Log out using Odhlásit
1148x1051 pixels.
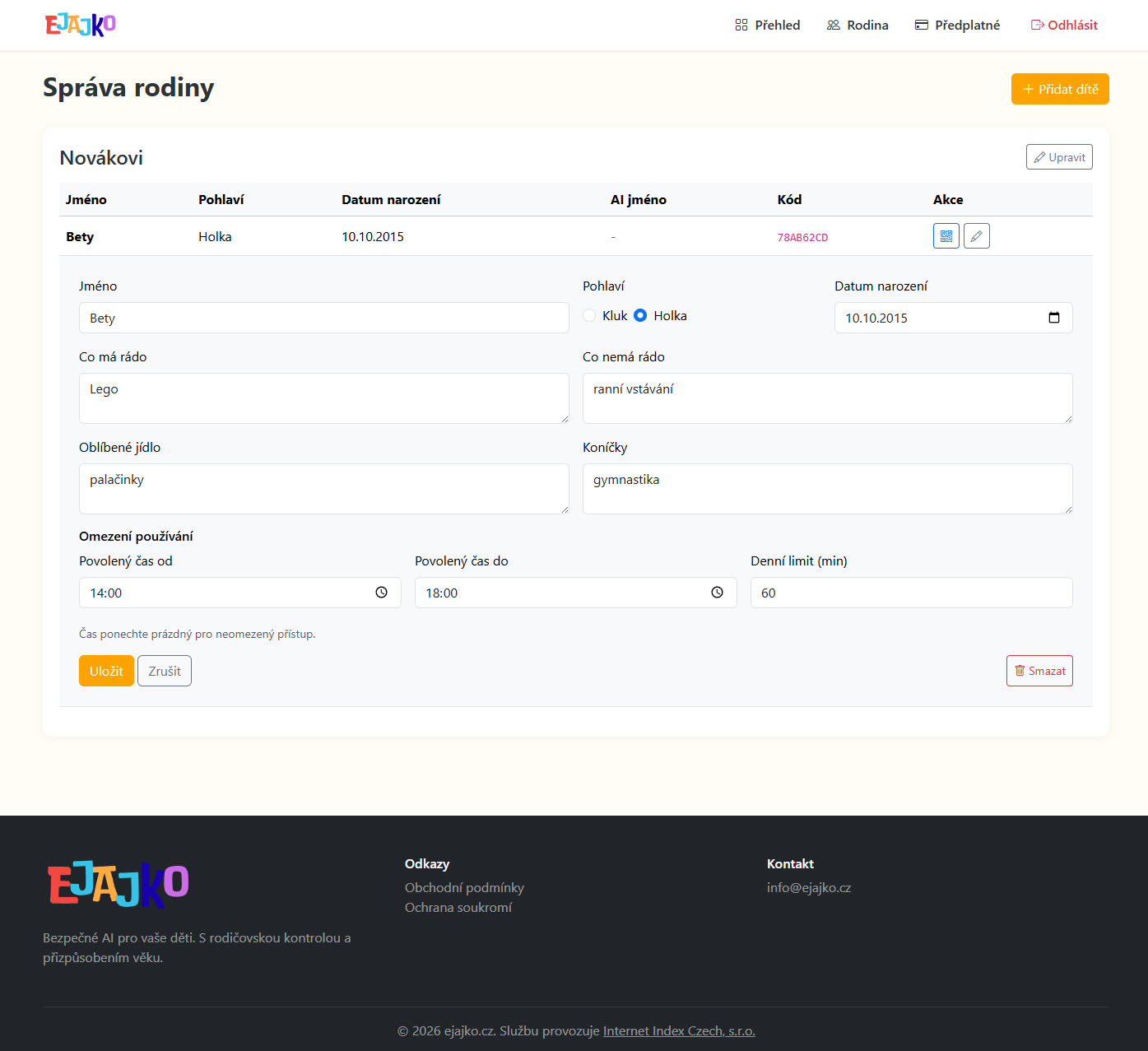tap(1064, 26)
